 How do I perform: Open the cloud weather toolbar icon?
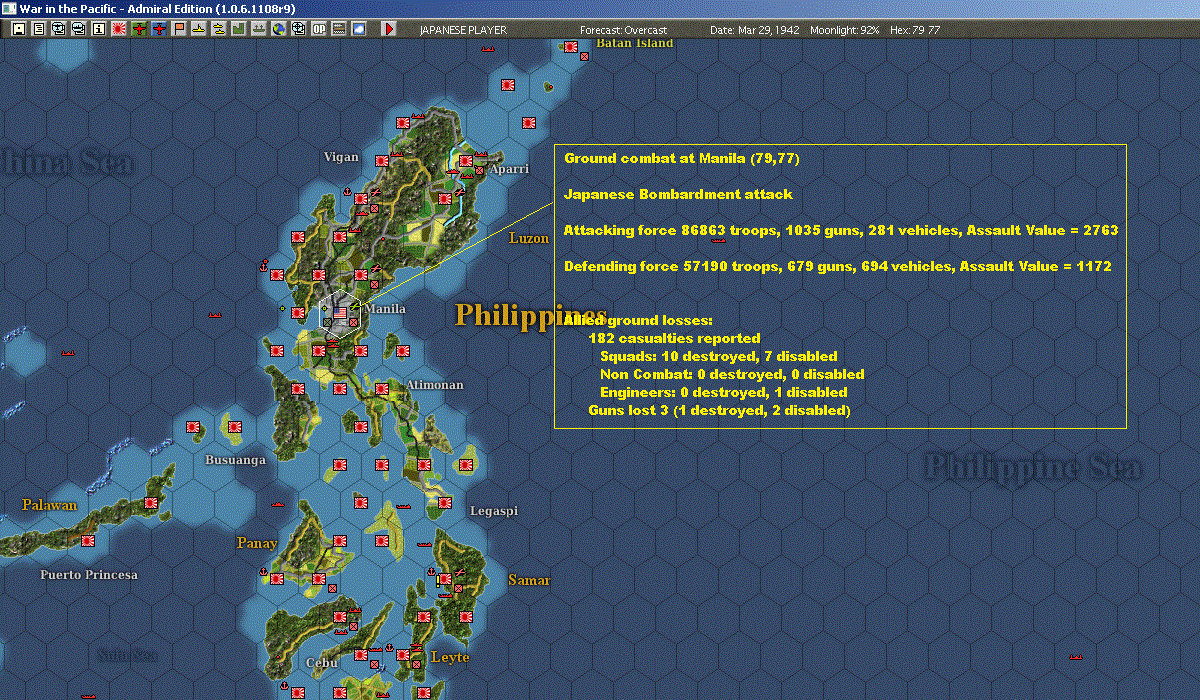[359, 29]
